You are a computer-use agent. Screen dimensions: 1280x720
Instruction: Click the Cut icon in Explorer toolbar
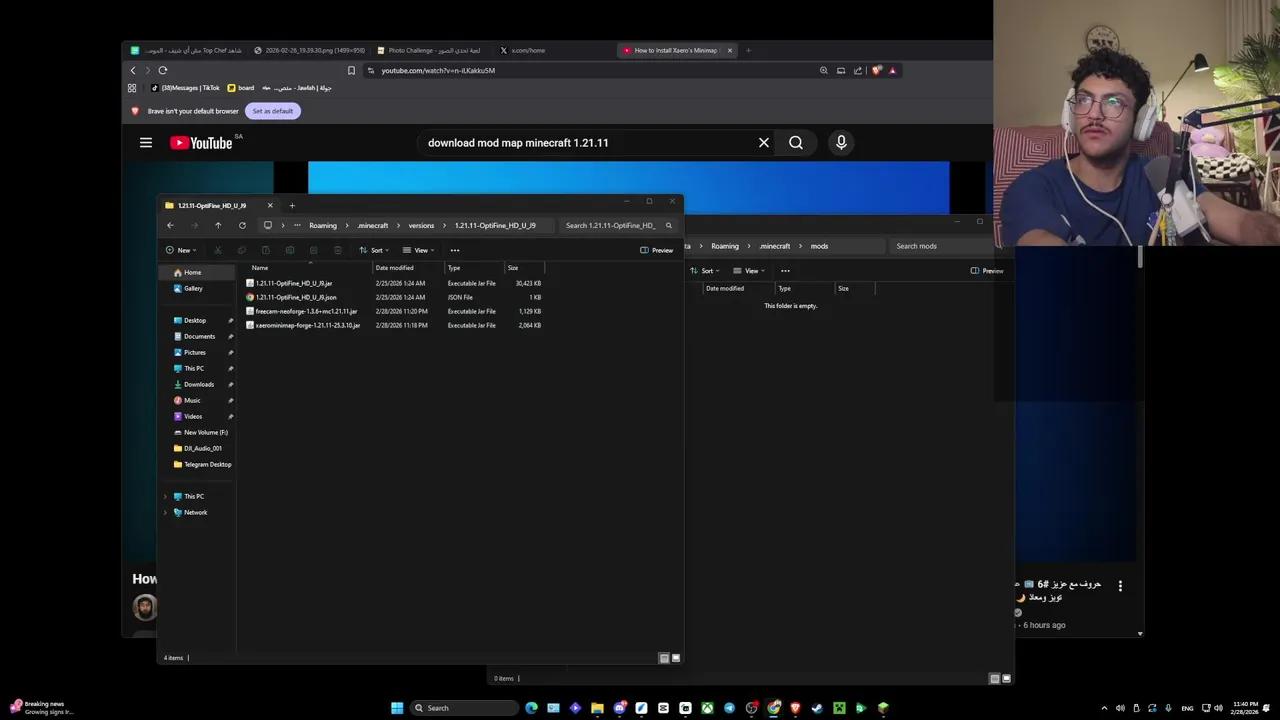218,250
